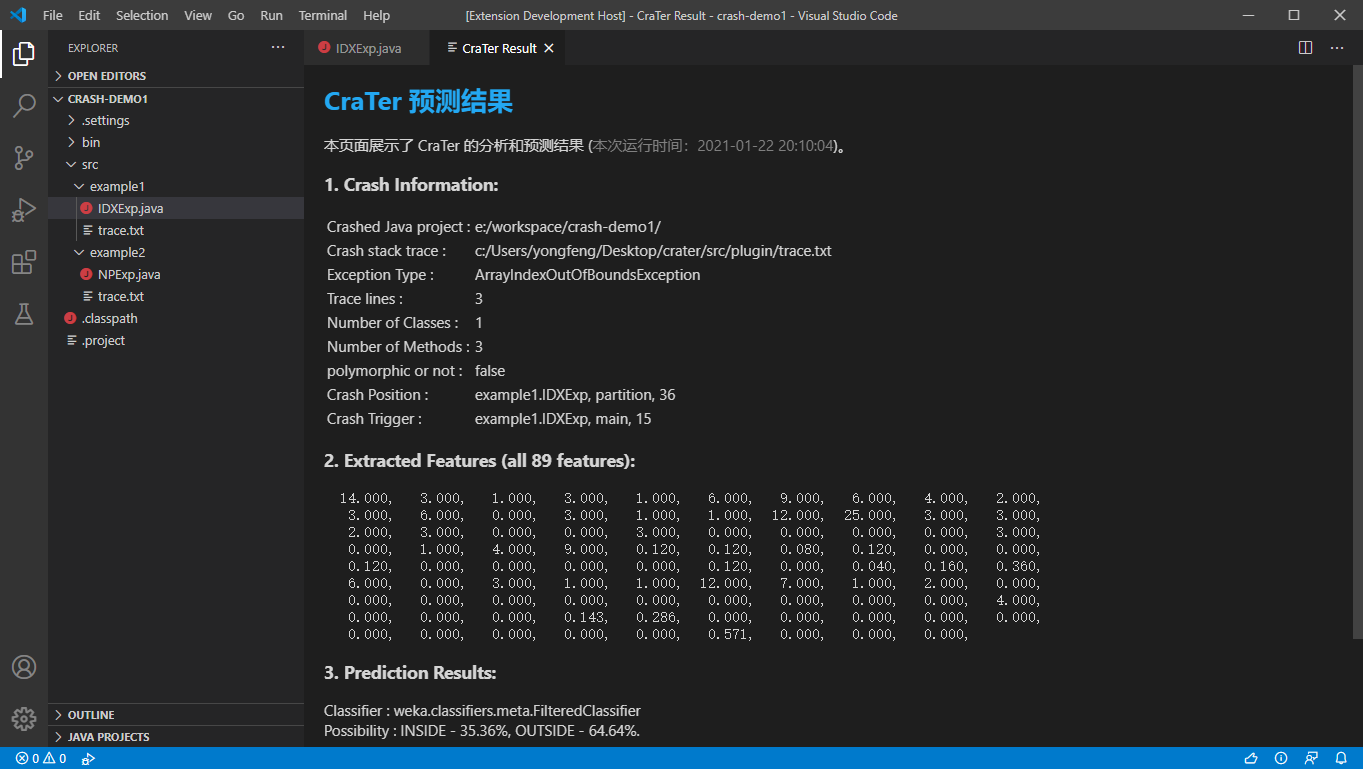
Task: Open trace.txt under example1
Action: point(176,231)
